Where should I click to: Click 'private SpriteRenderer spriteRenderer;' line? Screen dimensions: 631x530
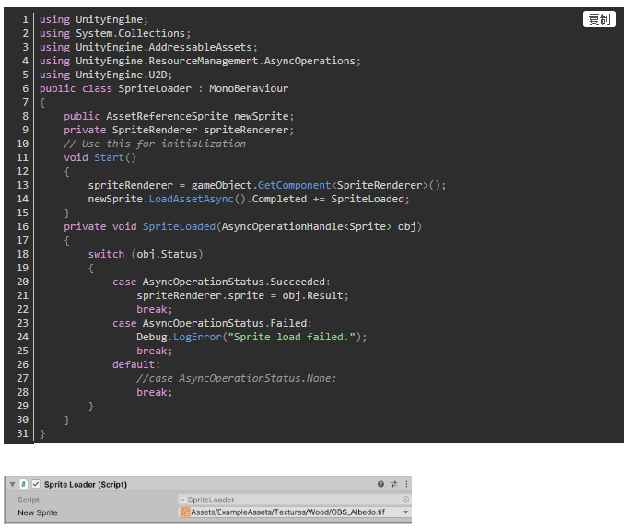179,130
